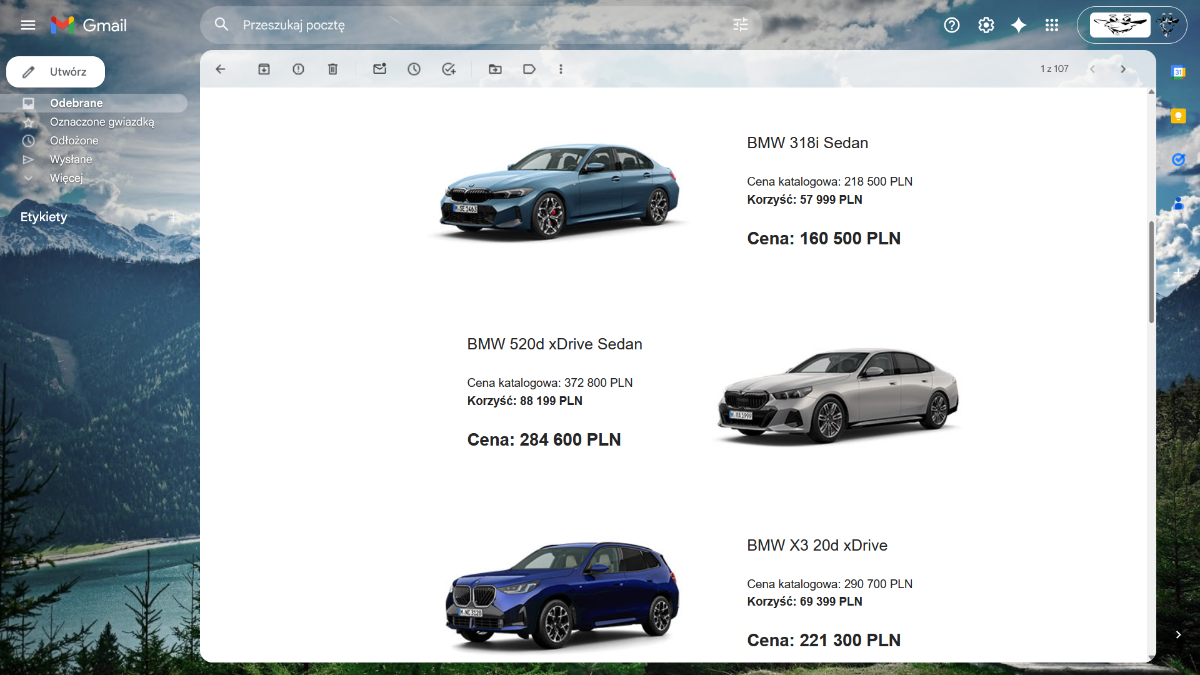This screenshot has width=1200, height=675.
Task: Add the email to Tasks
Action: point(449,69)
